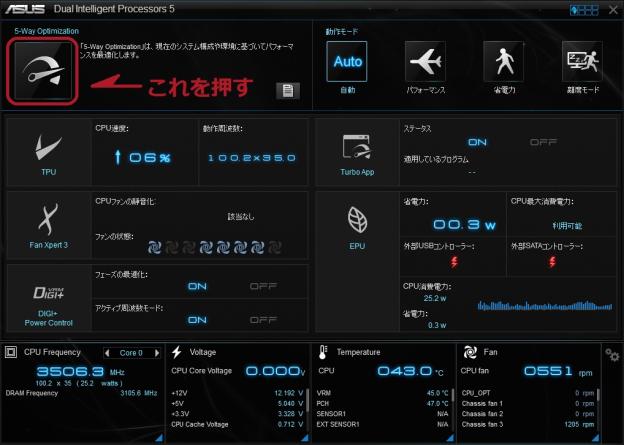Start 5-Way Optimization with the speedometer icon

pyautogui.click(x=43, y=72)
